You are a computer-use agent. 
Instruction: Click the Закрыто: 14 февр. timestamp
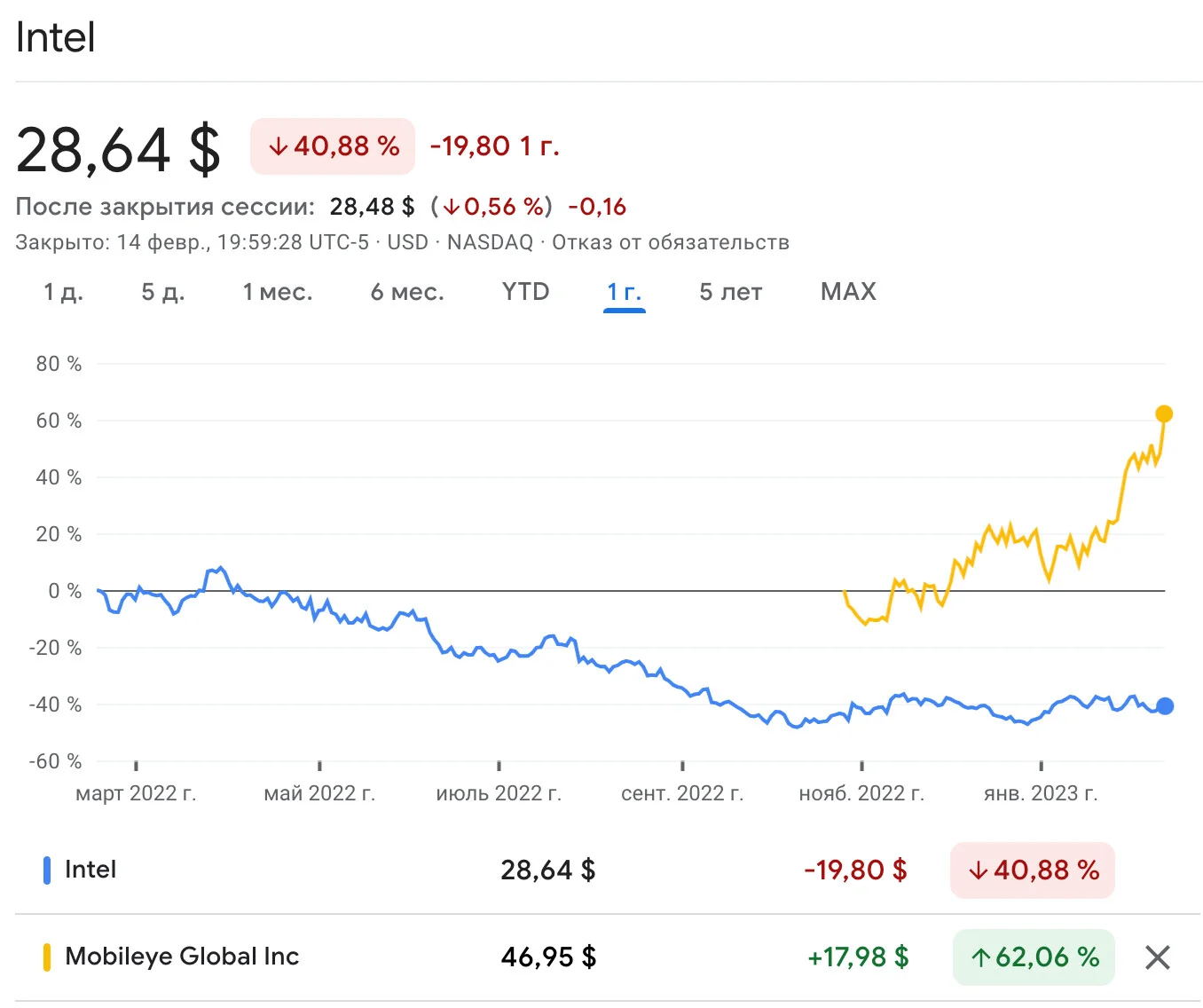point(192,242)
